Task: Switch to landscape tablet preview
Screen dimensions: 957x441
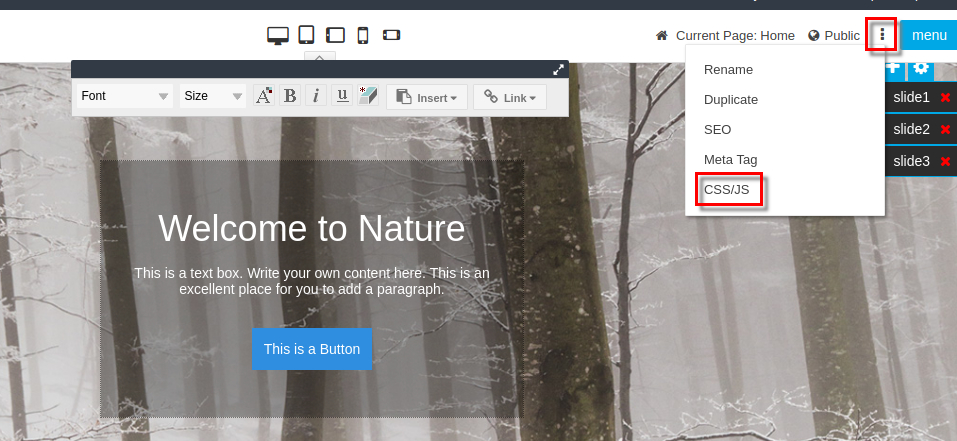Action: [x=335, y=36]
